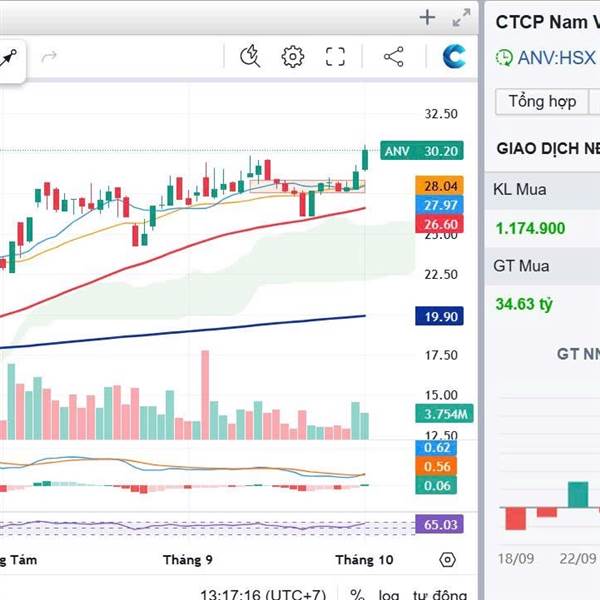Add a new chart with plus icon

point(427,17)
